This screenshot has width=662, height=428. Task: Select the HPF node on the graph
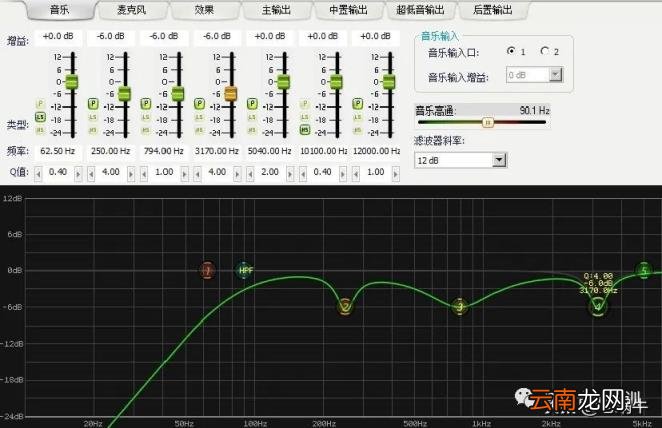pyautogui.click(x=245, y=270)
